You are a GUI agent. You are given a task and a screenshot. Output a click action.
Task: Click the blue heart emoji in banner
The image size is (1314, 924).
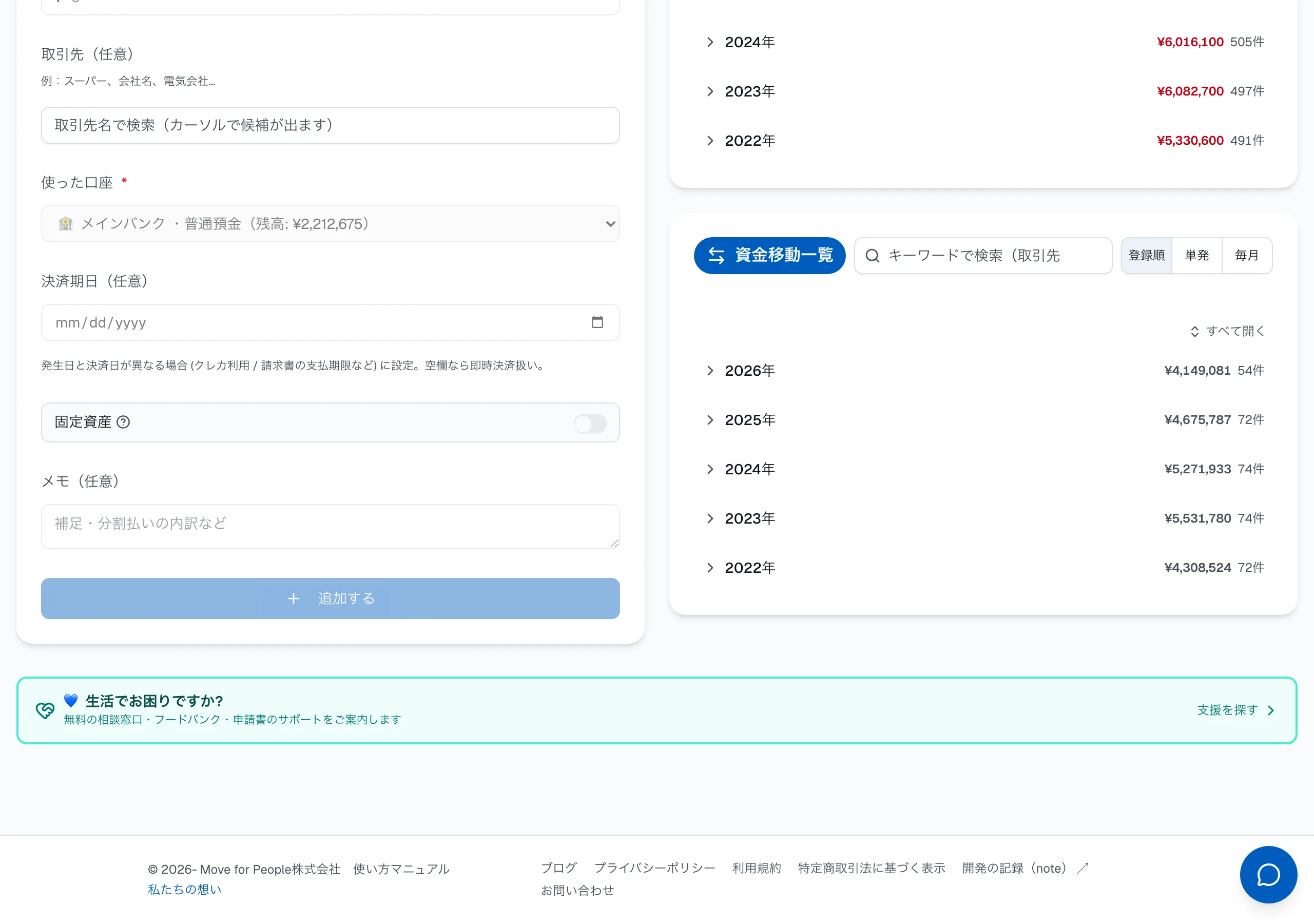[71, 700]
